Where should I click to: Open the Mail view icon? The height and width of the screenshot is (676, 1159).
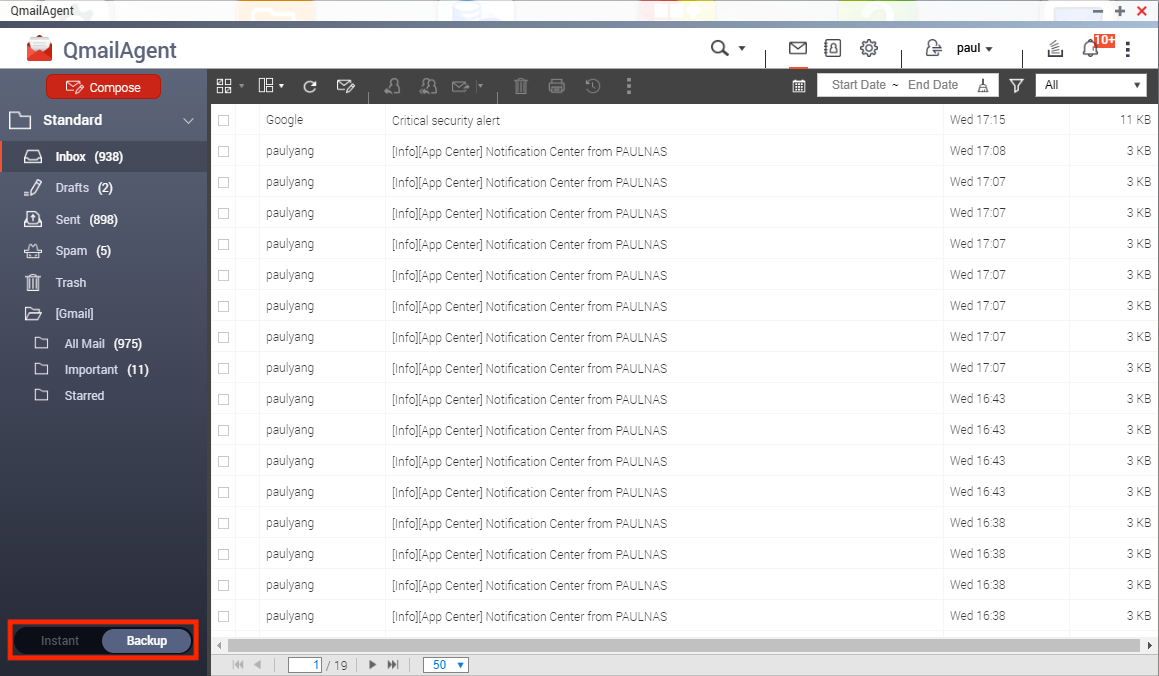coord(797,47)
